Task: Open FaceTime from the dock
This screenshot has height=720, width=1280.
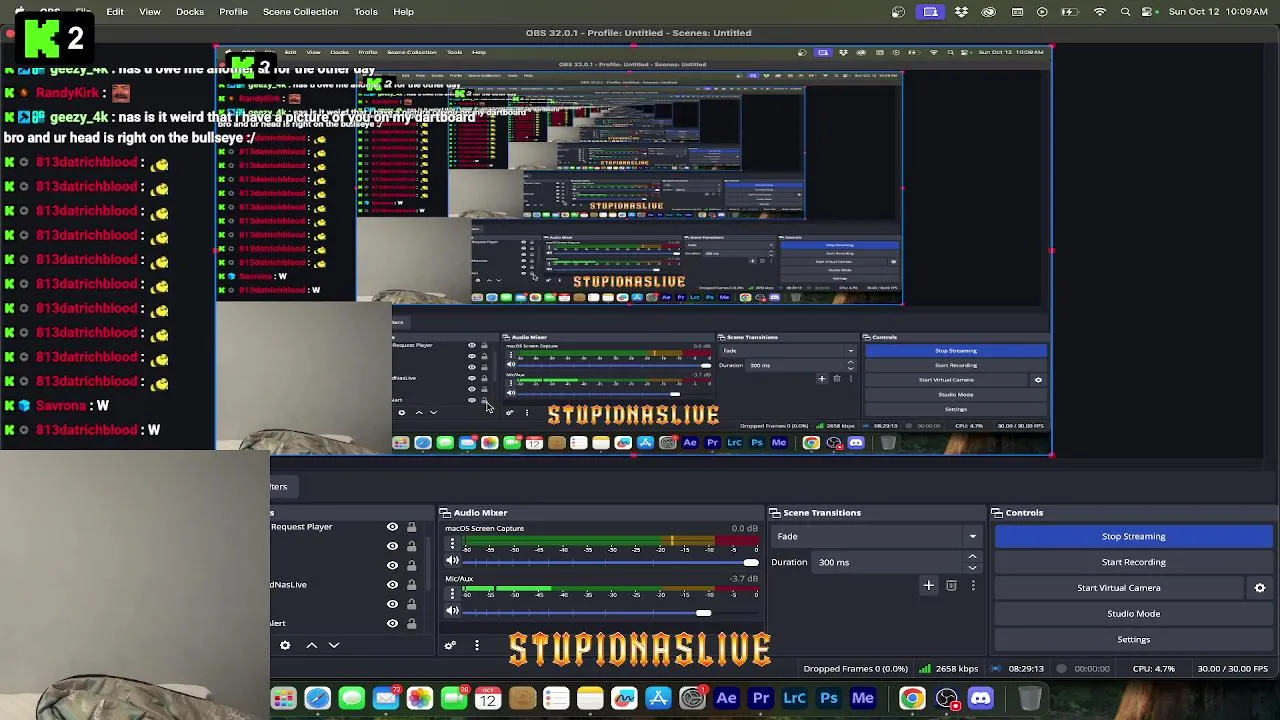Action: click(453, 699)
